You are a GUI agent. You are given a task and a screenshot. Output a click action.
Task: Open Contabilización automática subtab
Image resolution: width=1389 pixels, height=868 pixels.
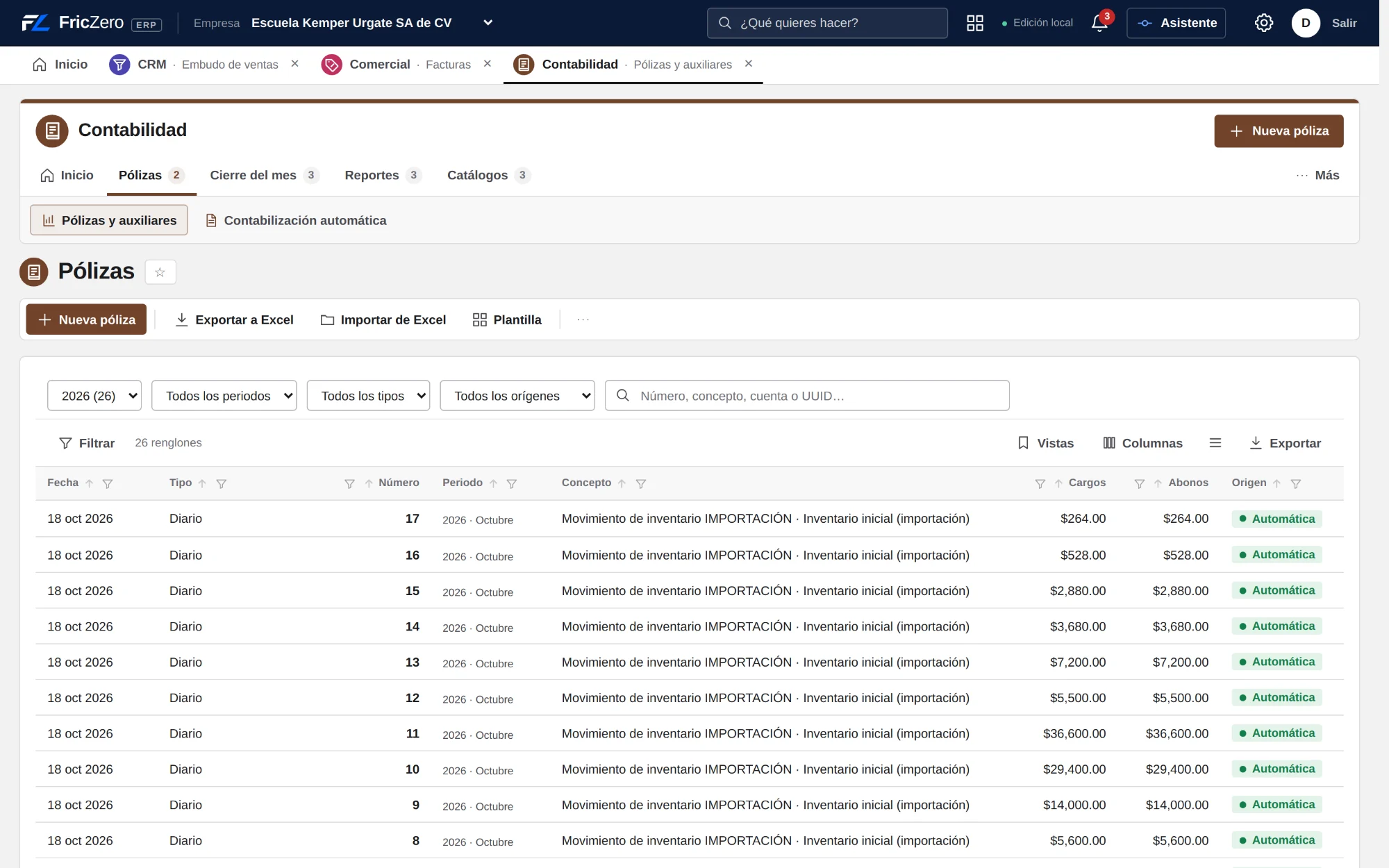pyautogui.click(x=297, y=220)
